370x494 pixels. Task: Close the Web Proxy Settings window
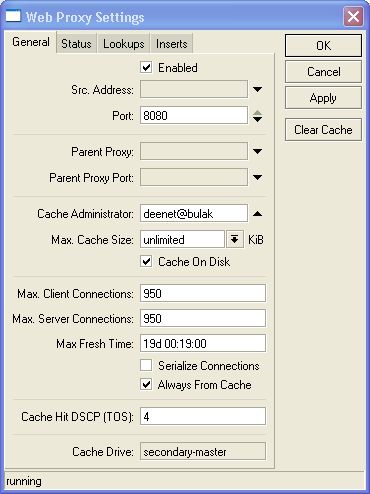point(353,16)
